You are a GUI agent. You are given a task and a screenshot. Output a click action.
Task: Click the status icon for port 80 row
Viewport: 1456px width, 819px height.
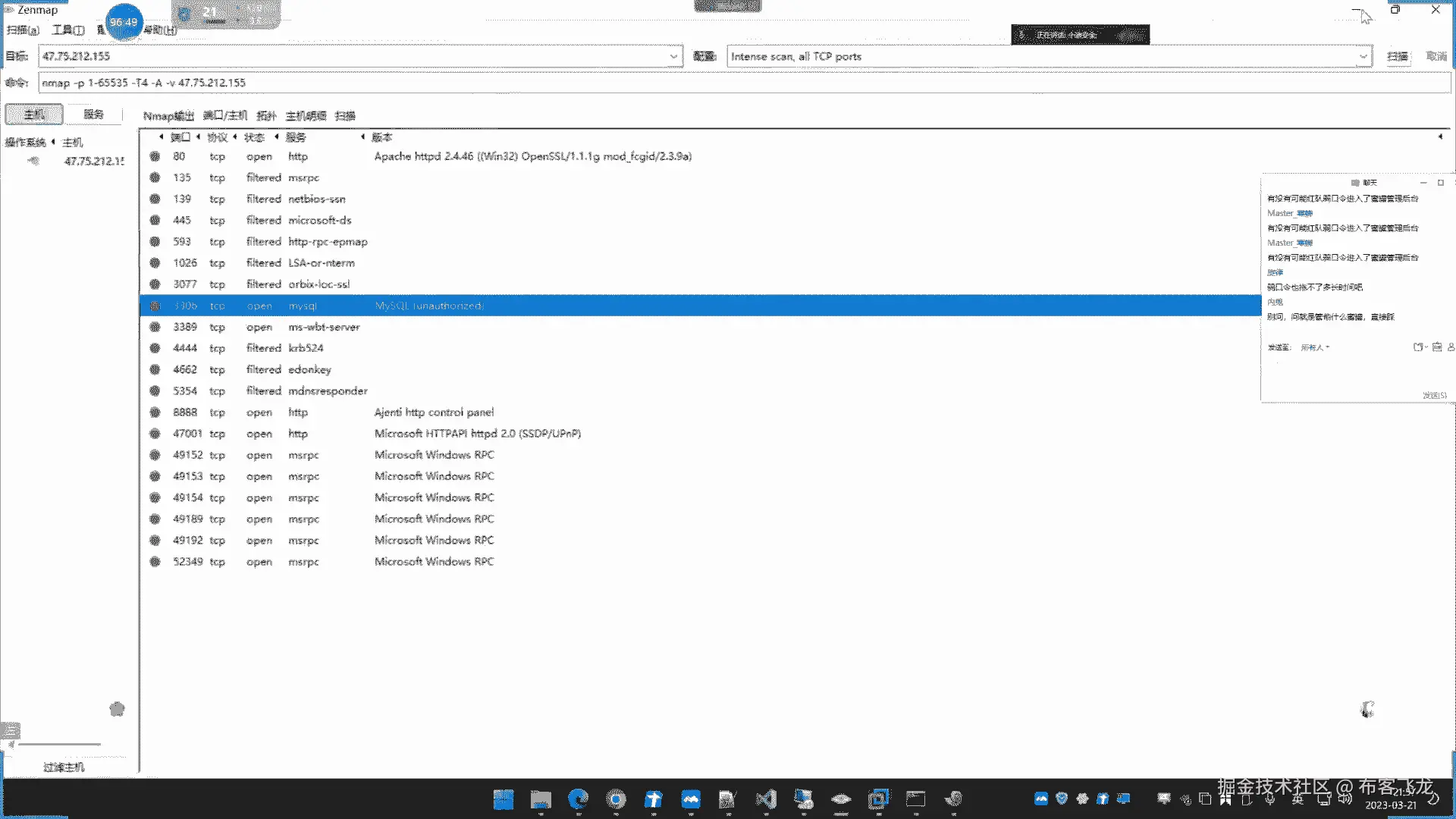pos(155,156)
